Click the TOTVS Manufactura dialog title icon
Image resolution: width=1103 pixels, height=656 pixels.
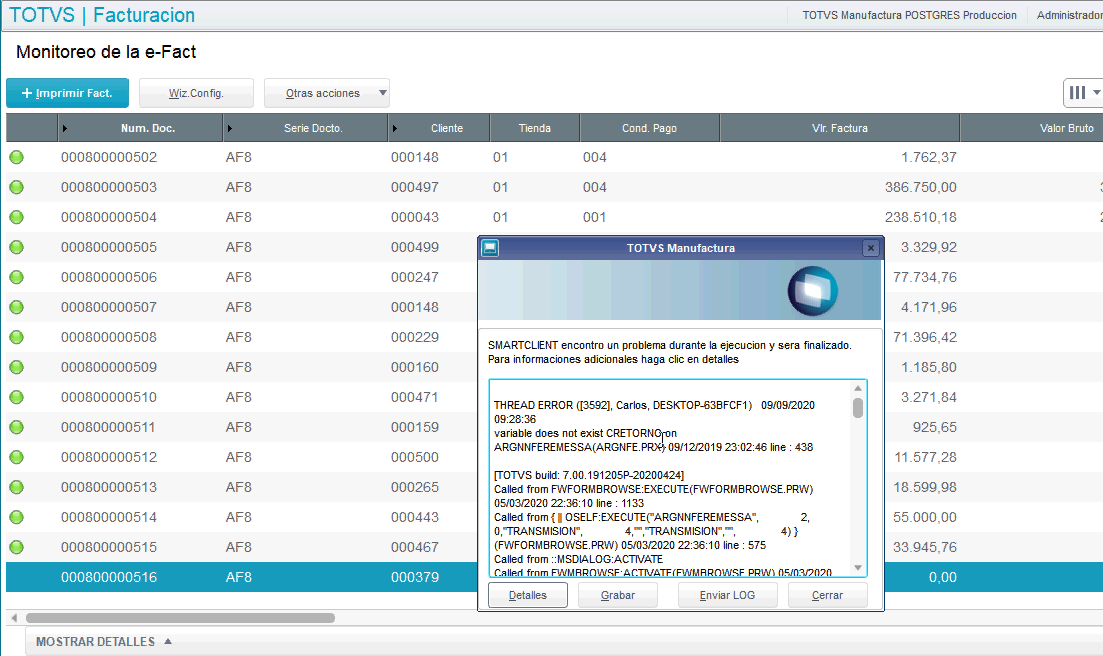tap(490, 248)
